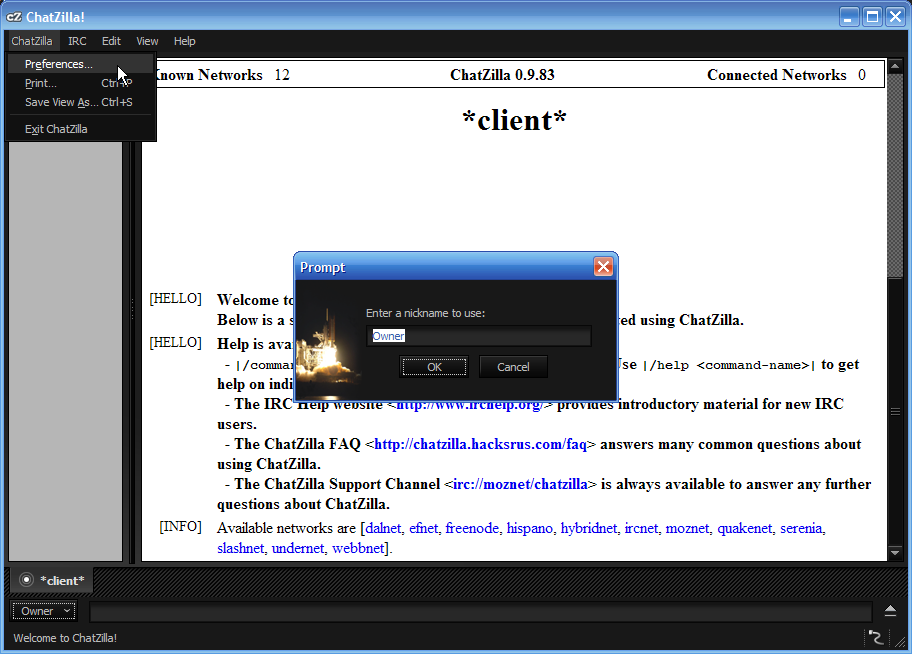Click the ChatZilla 0.9.83 header text

click(x=503, y=75)
